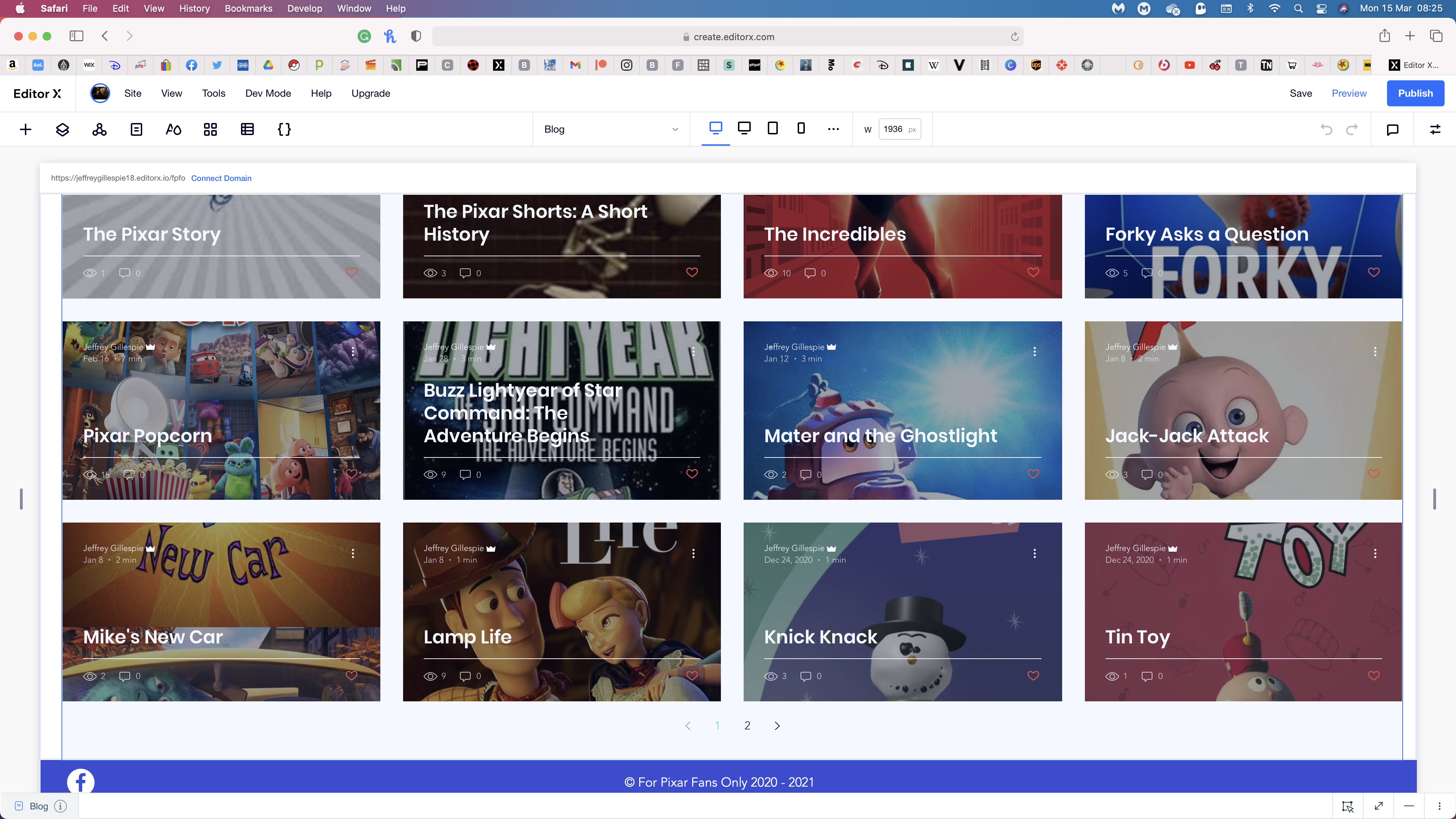The height and width of the screenshot is (819, 1456).
Task: Click the canvas width input field
Action: point(894,129)
